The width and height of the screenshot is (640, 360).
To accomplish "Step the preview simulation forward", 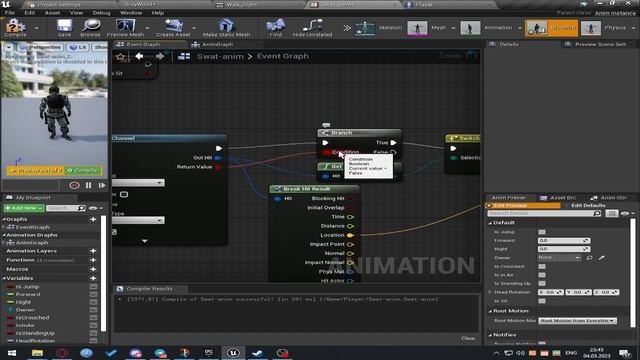I will click(102, 185).
